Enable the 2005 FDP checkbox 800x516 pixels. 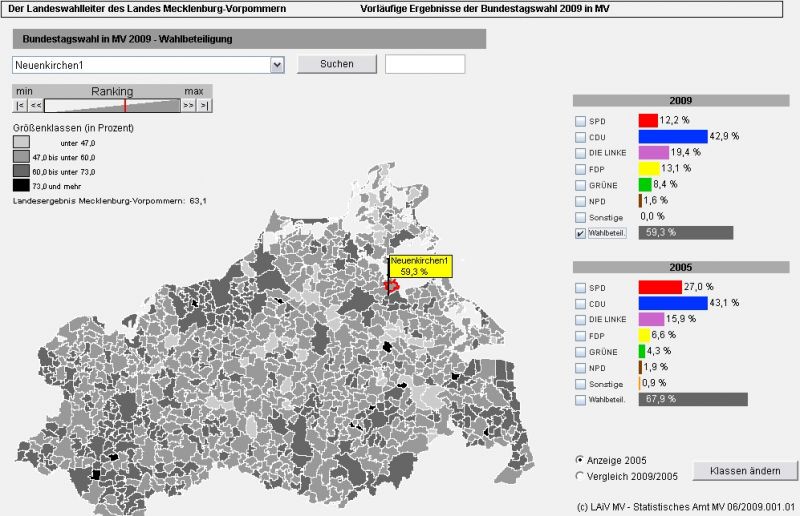(x=580, y=336)
